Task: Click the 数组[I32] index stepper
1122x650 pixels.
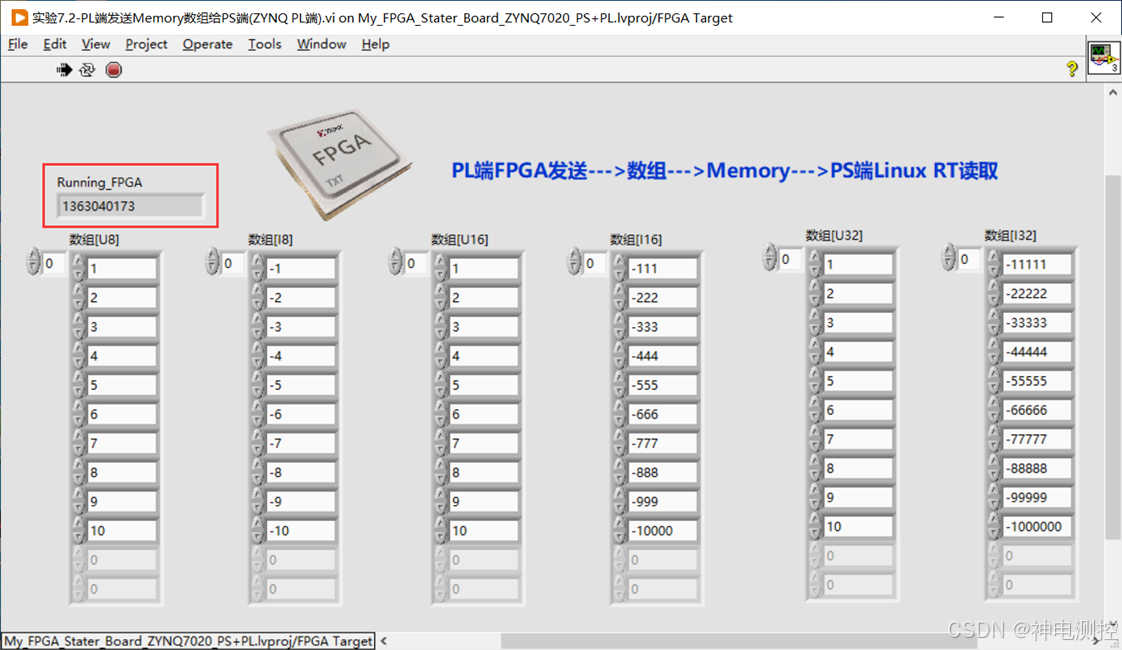Action: 948,258
